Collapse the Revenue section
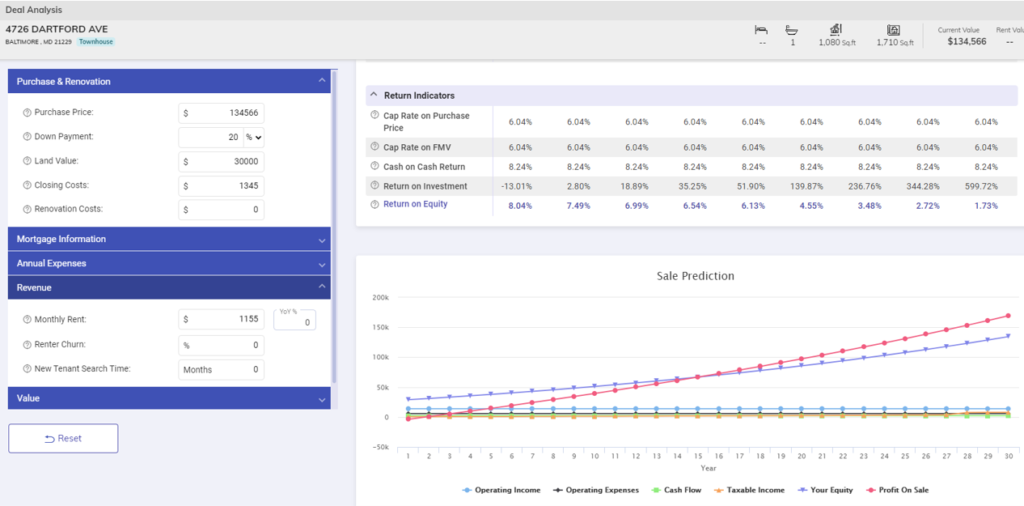This screenshot has width=1024, height=506. click(169, 287)
